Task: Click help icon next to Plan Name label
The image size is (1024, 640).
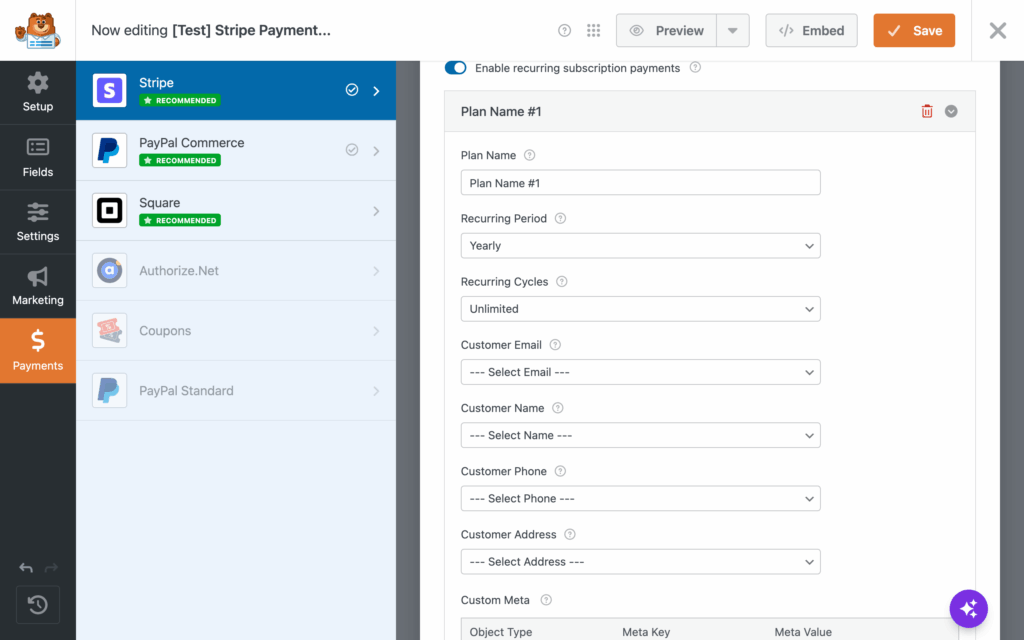Action: [x=530, y=155]
